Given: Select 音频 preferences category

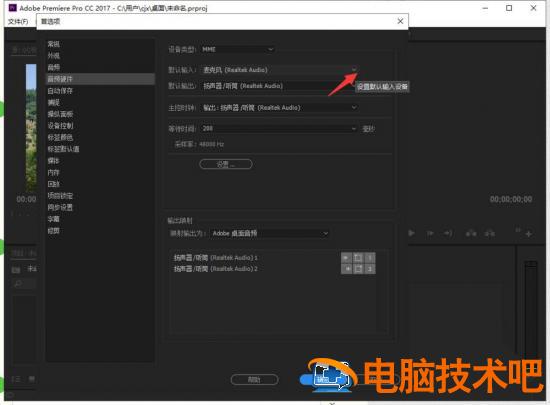Looking at the screenshot, I should coord(54,67).
